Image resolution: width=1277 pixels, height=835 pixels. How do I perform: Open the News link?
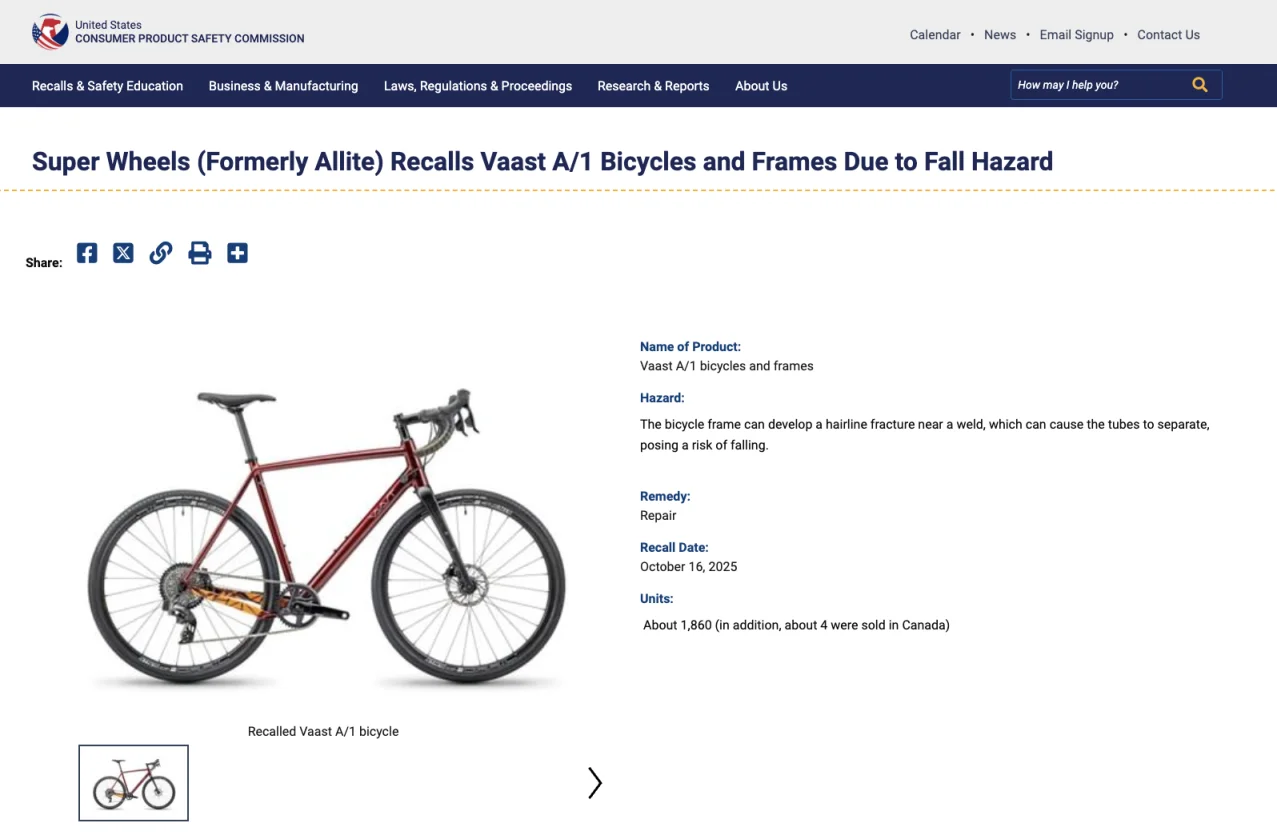click(x=1000, y=35)
